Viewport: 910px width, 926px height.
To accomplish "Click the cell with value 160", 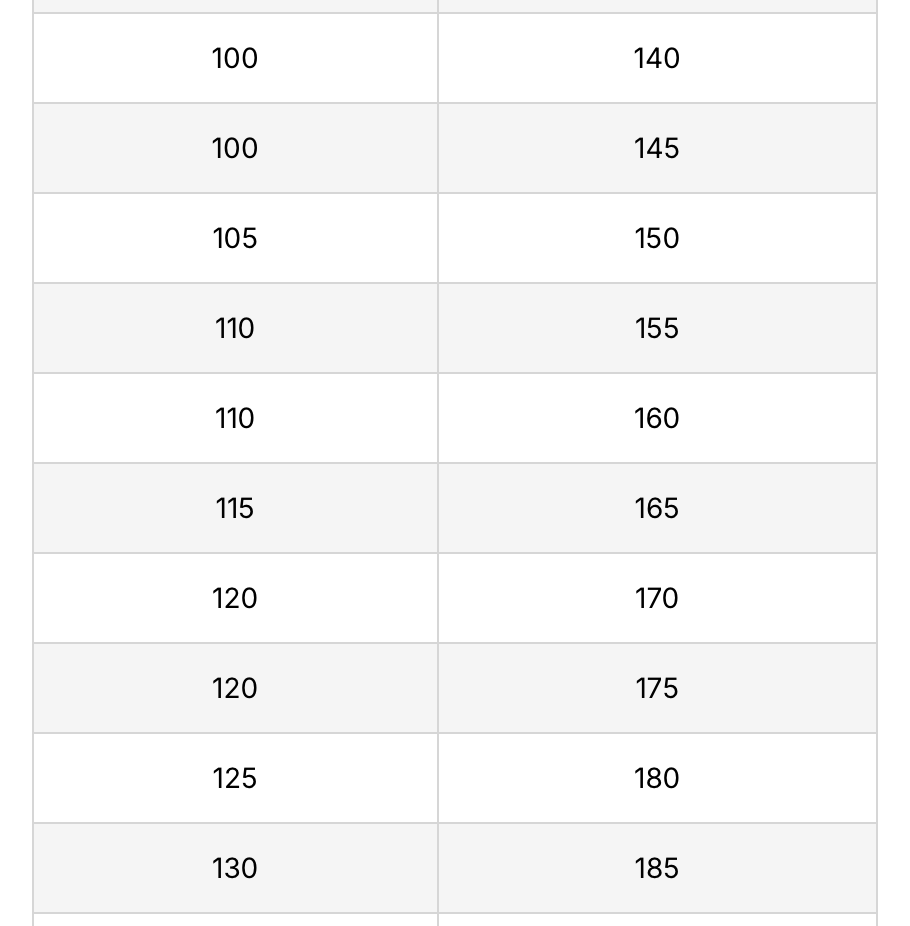I will click(657, 418).
